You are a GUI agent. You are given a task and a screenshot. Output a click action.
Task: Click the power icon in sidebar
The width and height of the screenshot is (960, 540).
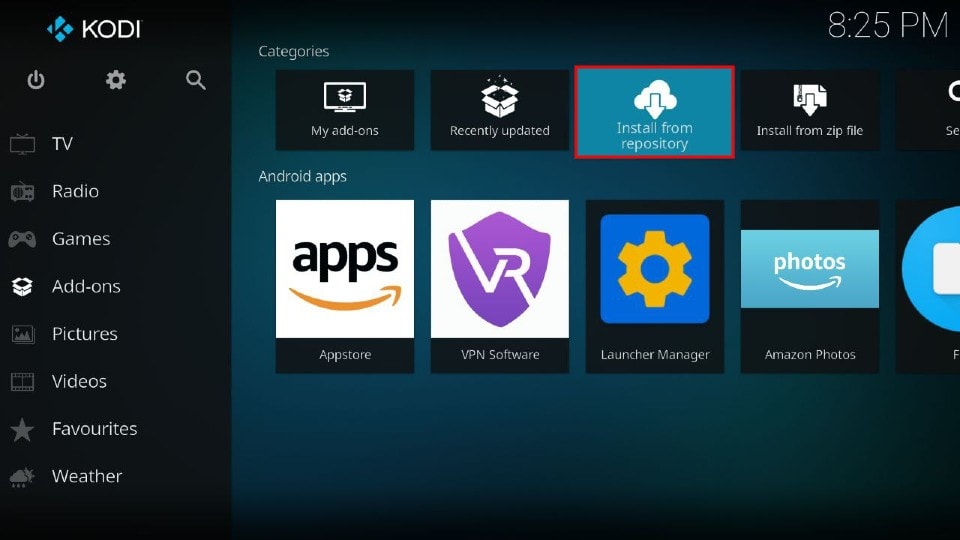(x=36, y=80)
